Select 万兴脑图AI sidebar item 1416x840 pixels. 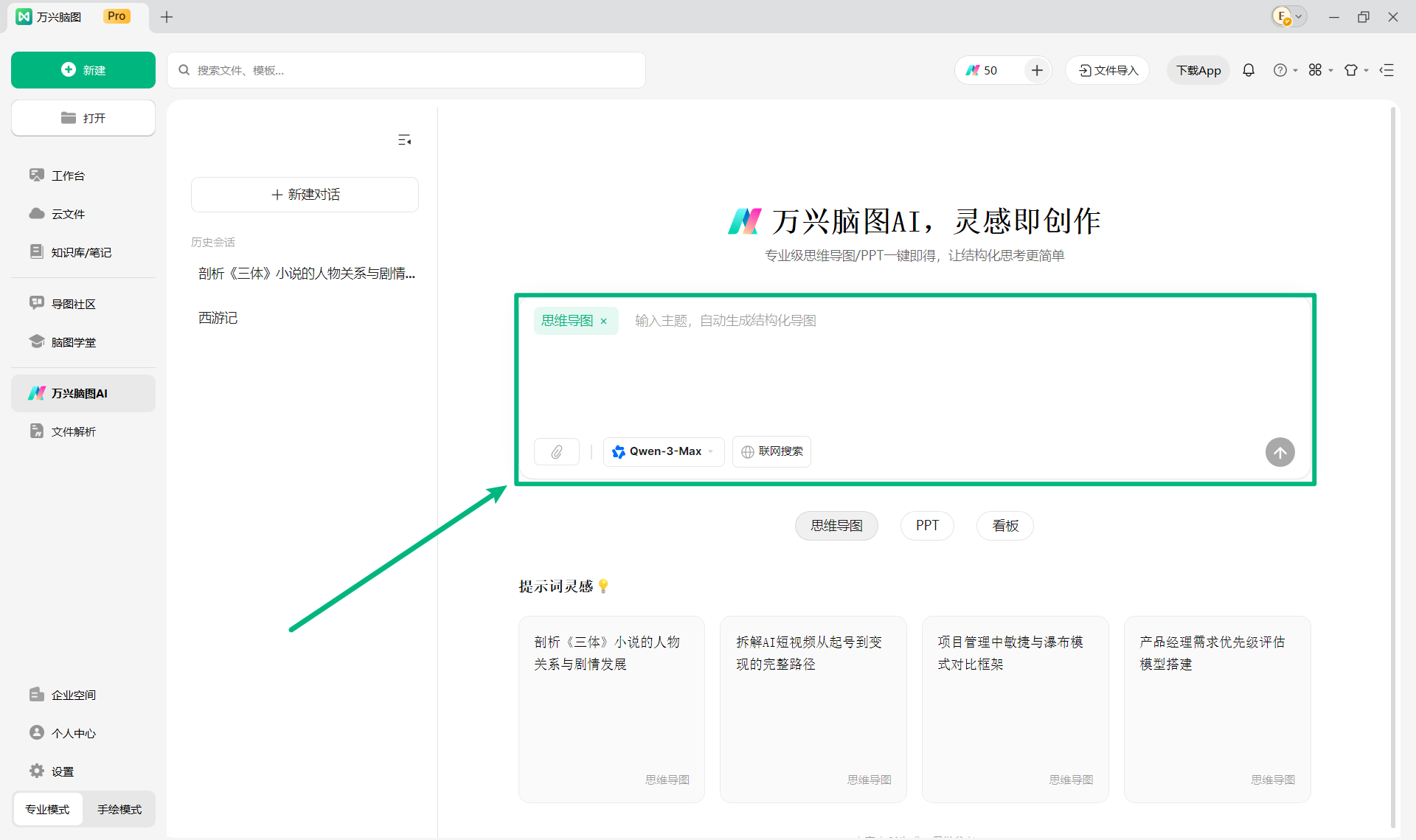coord(83,394)
